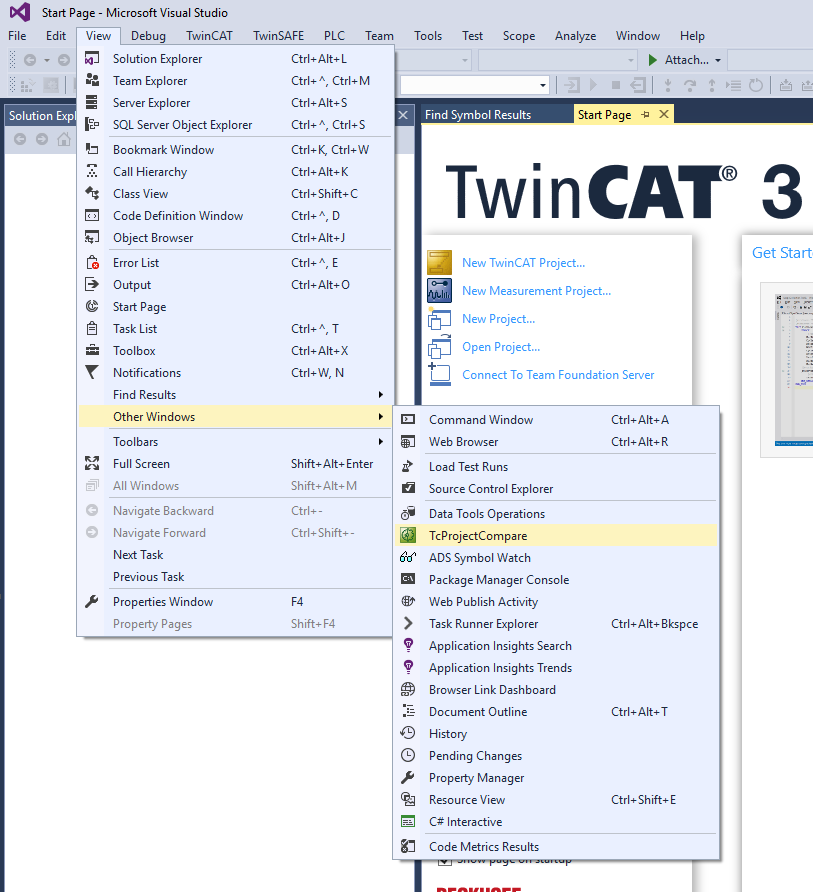
Task: Click the Error List icon
Action: tap(92, 263)
